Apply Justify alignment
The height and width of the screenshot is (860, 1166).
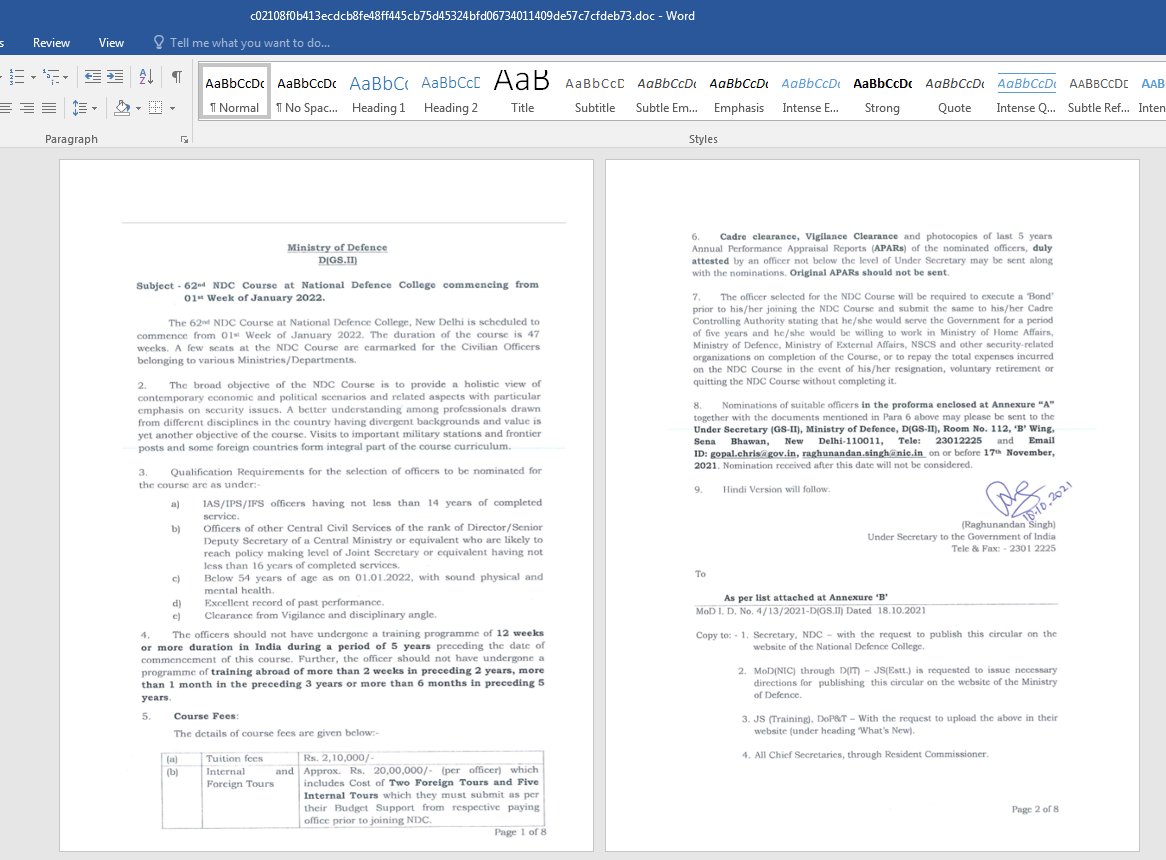[49, 109]
